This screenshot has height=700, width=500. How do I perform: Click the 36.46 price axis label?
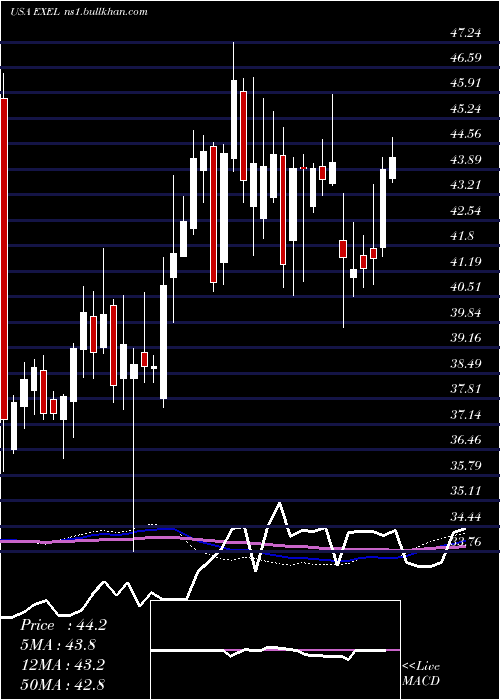(x=466, y=440)
